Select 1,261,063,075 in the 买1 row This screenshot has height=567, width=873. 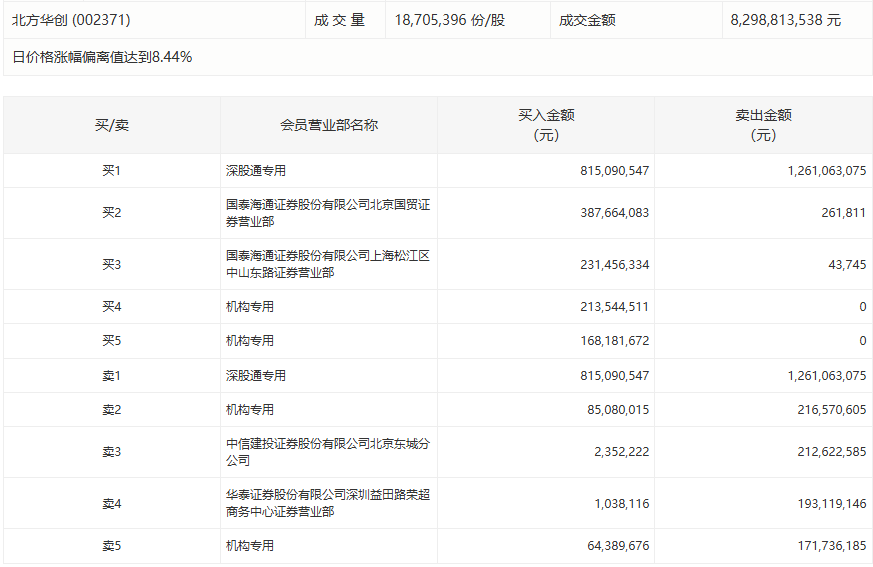[827, 170]
